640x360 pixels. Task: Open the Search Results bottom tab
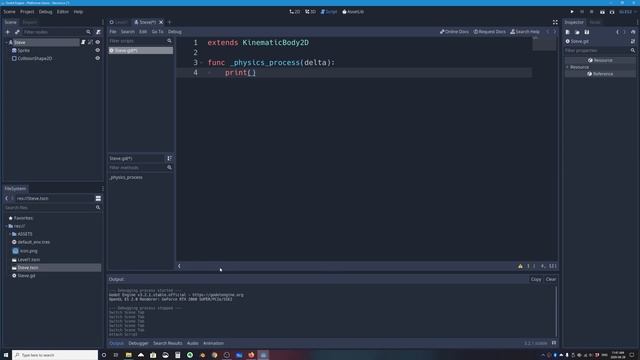167,343
